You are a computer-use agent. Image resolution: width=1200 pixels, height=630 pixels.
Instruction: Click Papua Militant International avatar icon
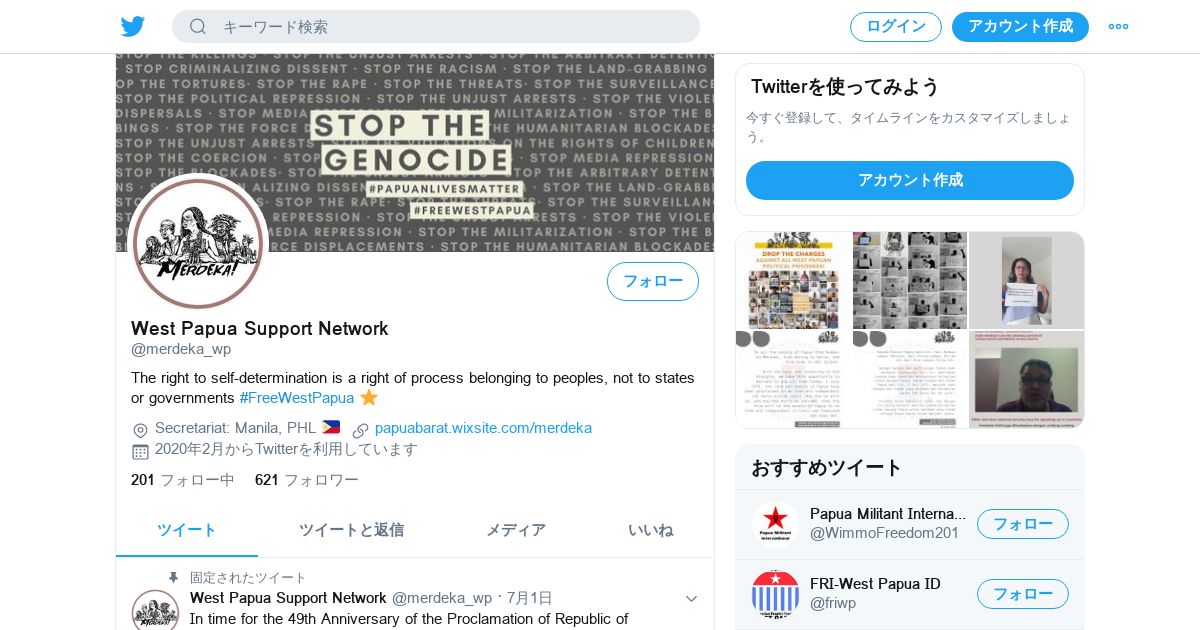coord(775,524)
